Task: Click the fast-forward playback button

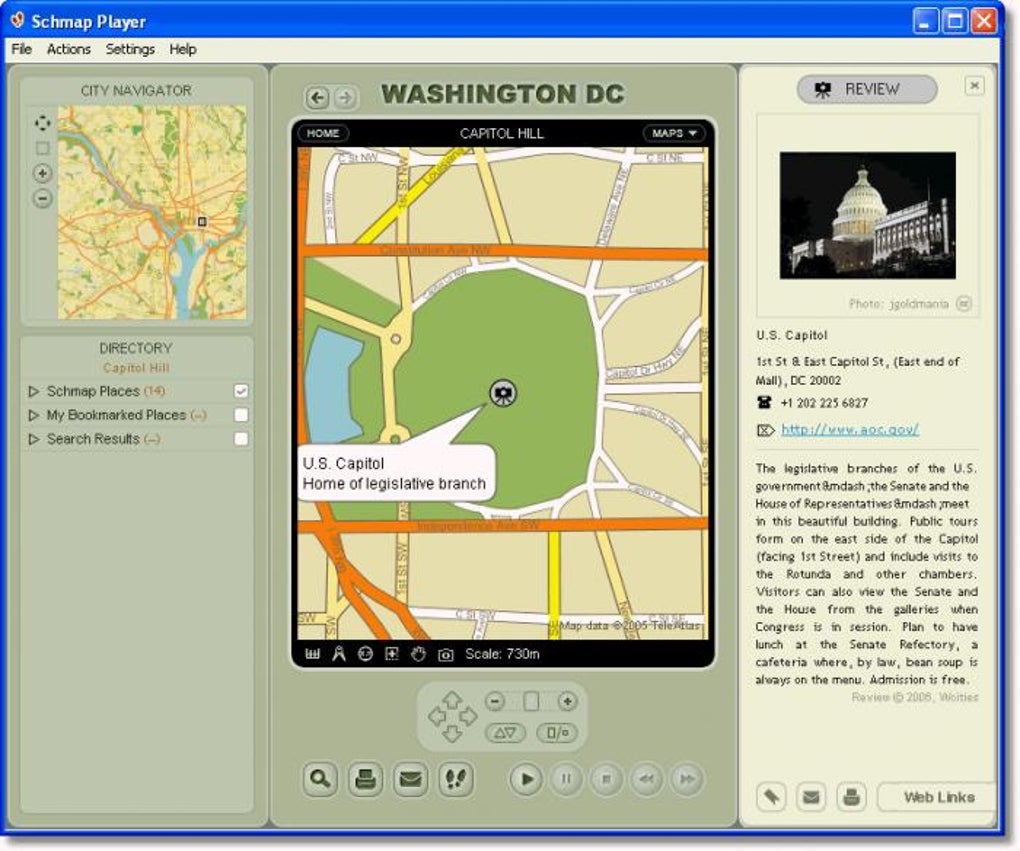Action: pyautogui.click(x=687, y=779)
